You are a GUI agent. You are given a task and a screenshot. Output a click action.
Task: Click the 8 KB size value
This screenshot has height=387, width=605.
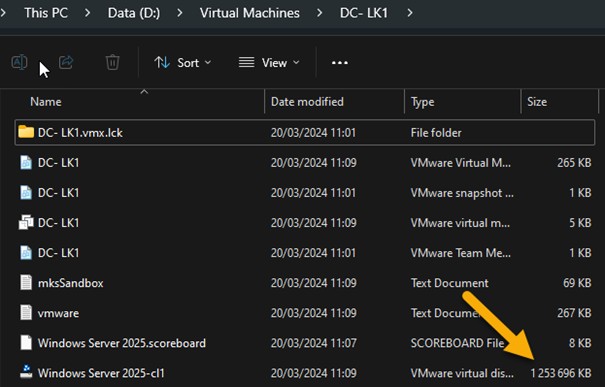[x=580, y=343]
